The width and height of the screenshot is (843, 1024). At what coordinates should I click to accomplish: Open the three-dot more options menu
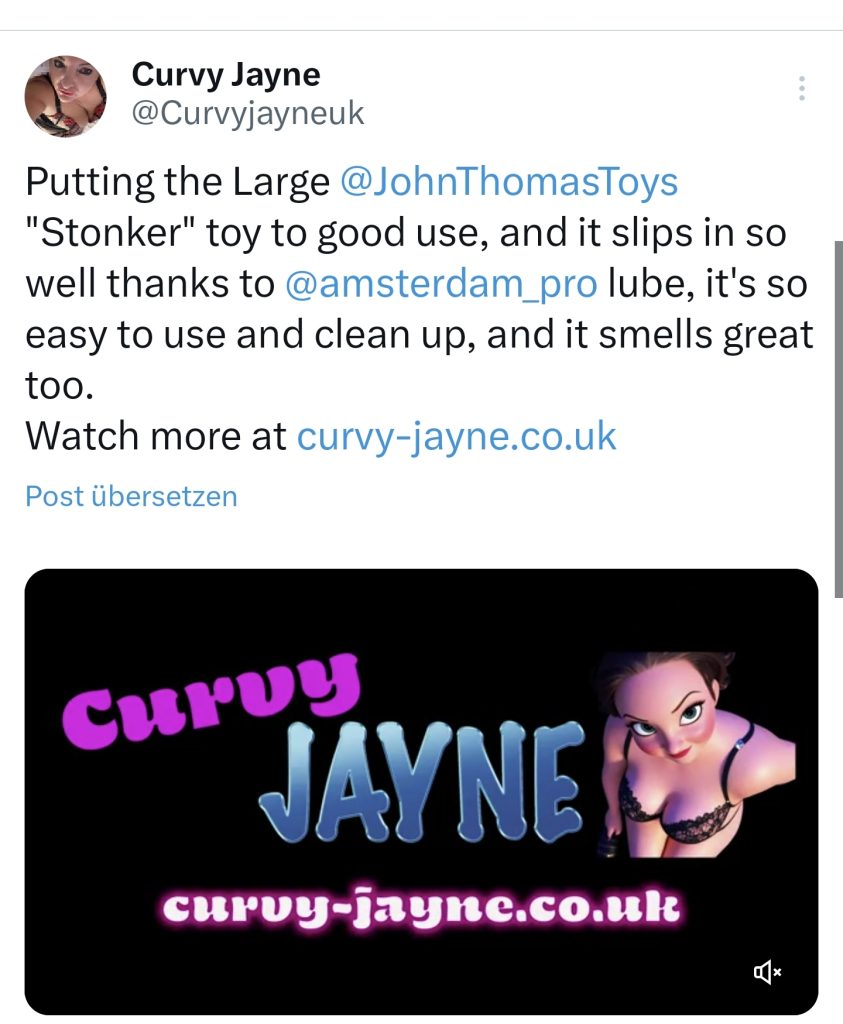click(801, 89)
